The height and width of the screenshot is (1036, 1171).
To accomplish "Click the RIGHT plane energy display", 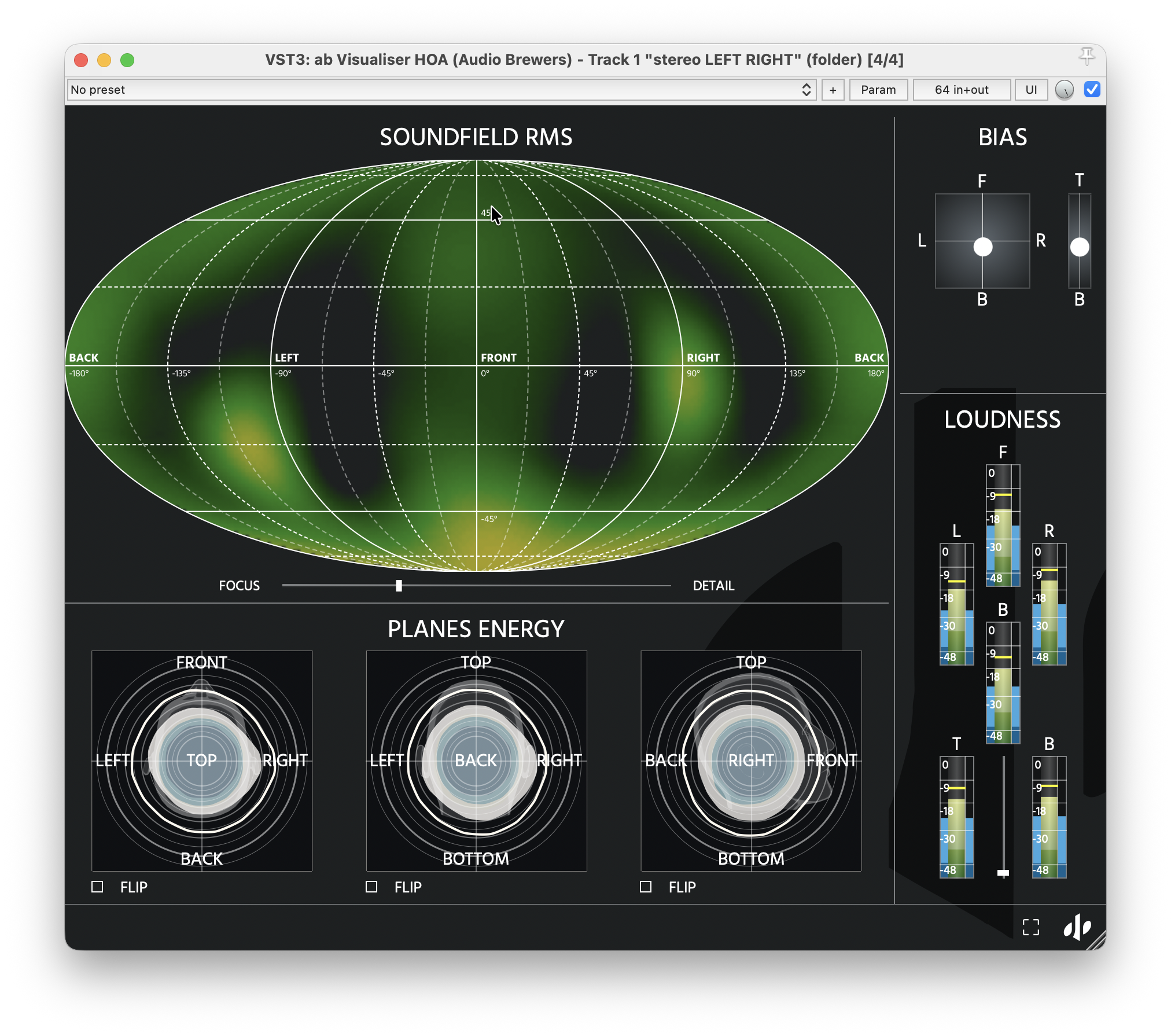I will 751,761.
